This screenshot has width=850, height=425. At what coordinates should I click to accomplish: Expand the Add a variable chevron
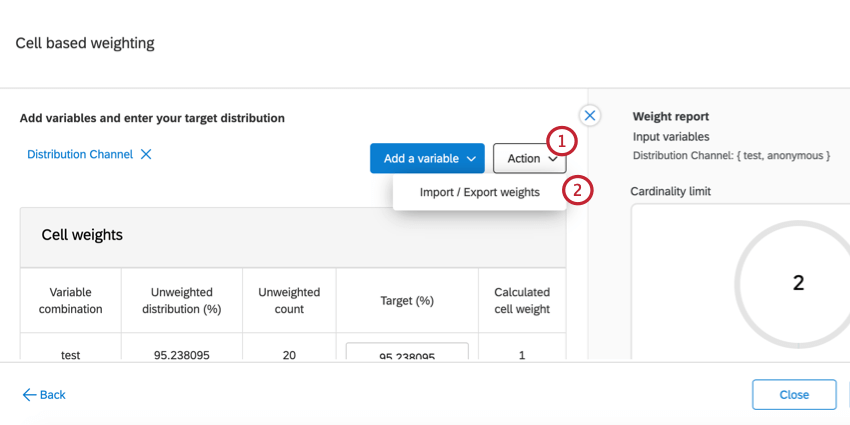(x=471, y=159)
